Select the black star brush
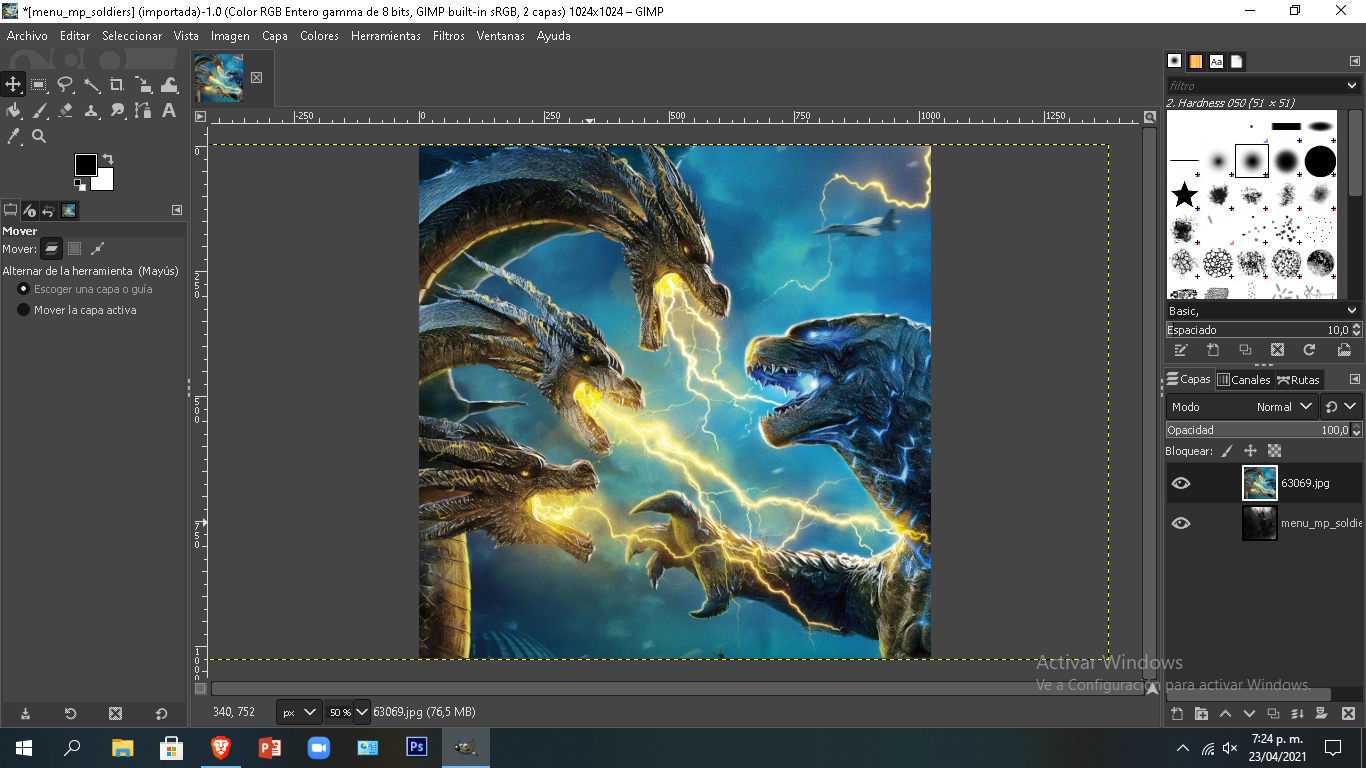This screenshot has width=1366, height=768. (x=1185, y=194)
